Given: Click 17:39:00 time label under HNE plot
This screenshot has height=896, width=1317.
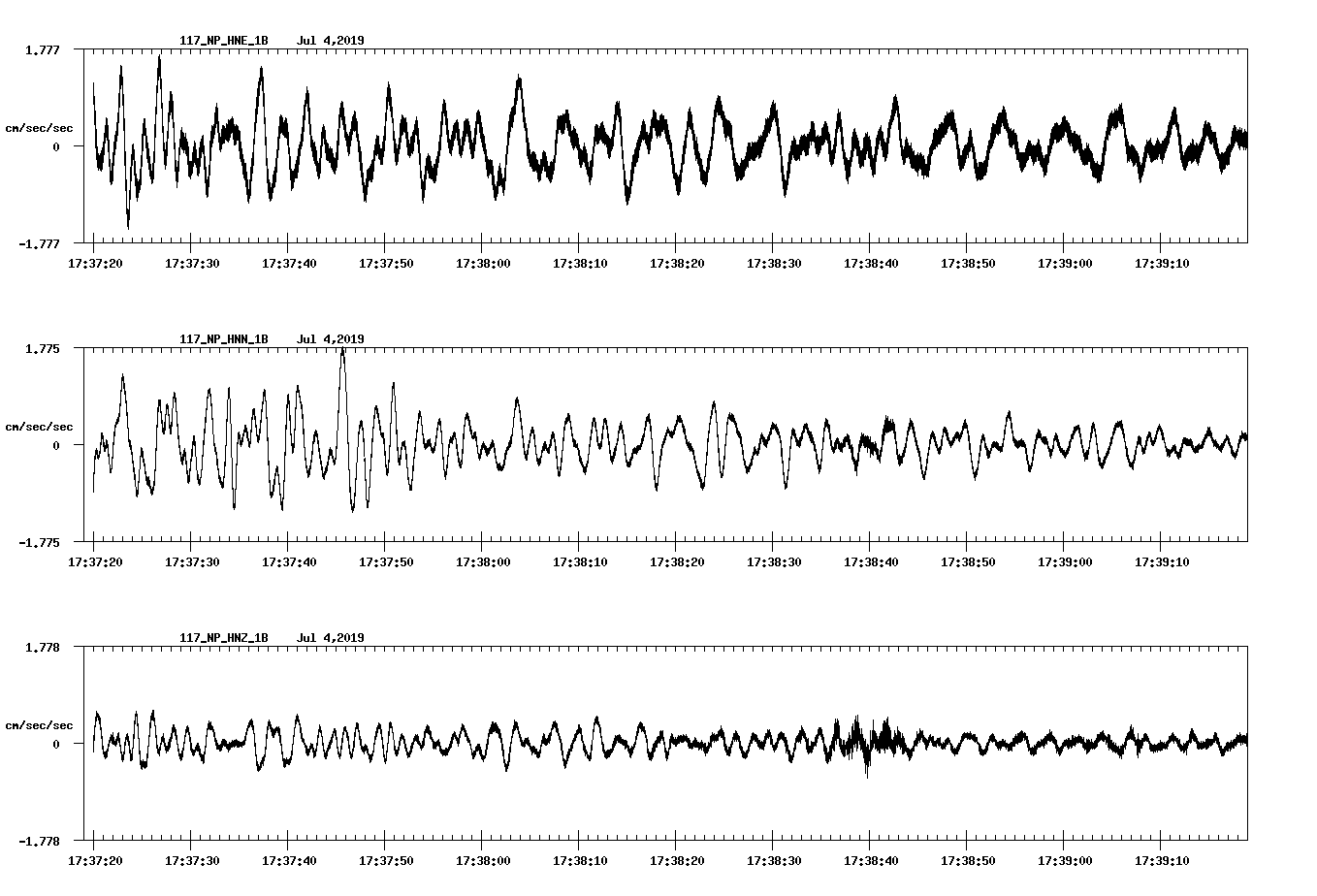Looking at the screenshot, I should pos(1065,263).
